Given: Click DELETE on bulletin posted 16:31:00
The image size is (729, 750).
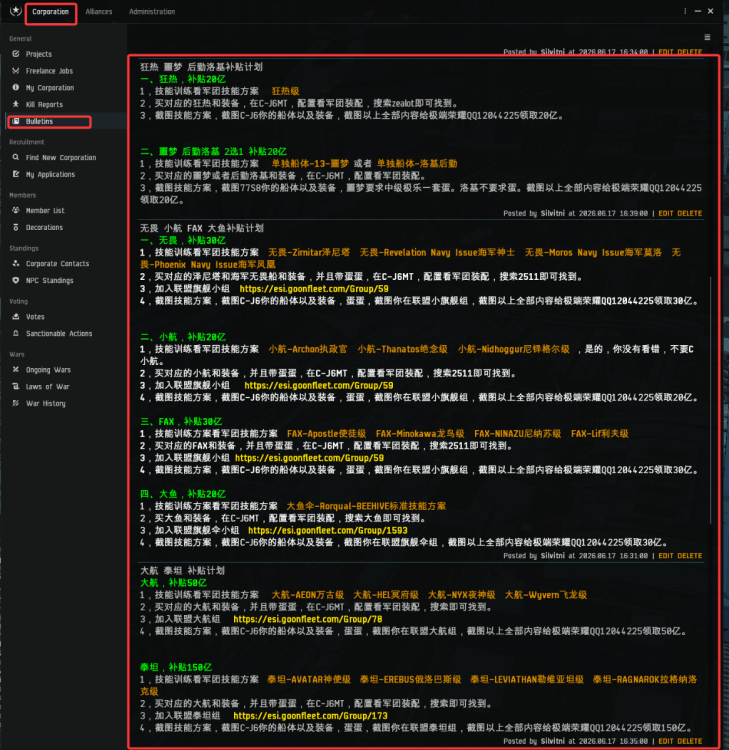Looking at the screenshot, I should (690, 556).
